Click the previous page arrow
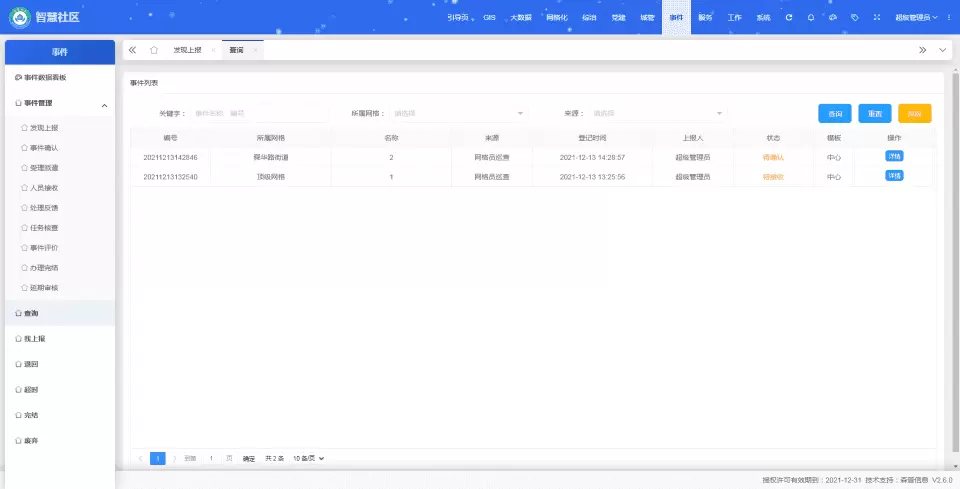Image resolution: width=960 pixels, height=489 pixels. point(140,458)
